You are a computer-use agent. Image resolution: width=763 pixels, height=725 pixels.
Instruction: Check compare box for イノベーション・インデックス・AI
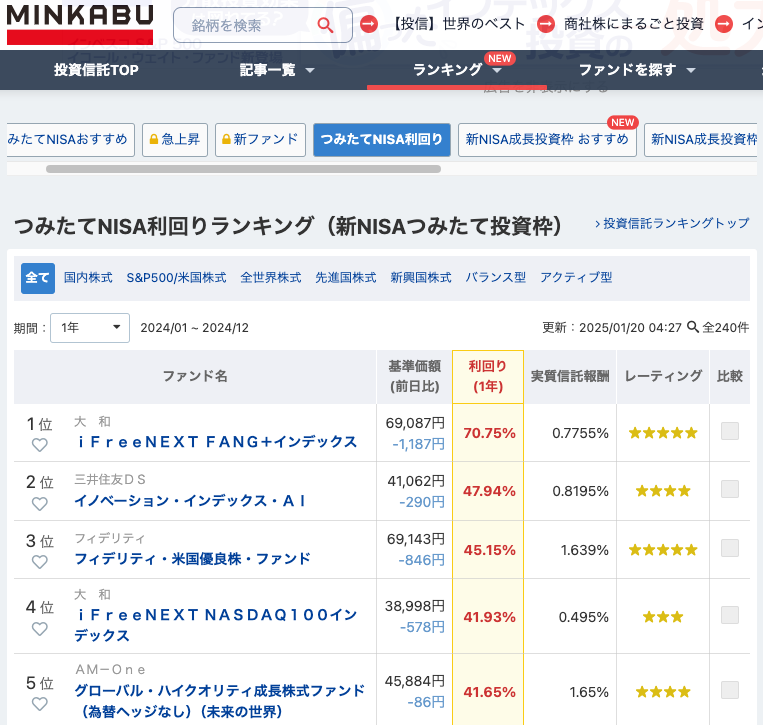(x=729, y=489)
